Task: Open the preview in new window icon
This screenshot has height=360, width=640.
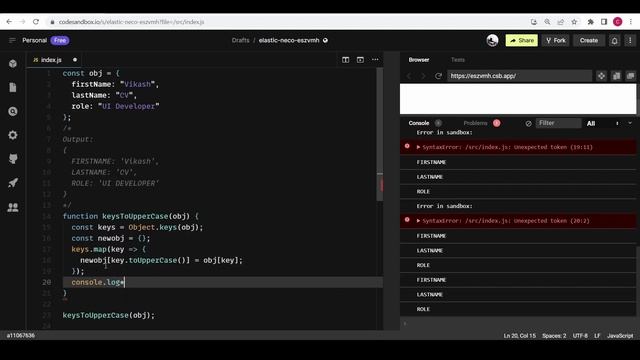Action: point(631,76)
